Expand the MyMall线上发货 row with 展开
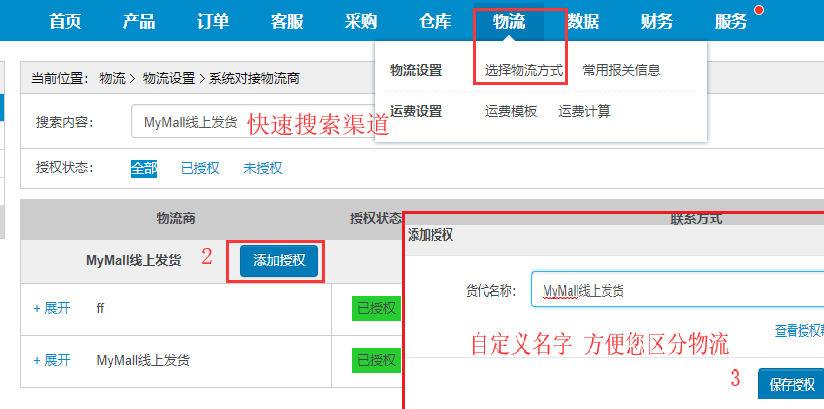The width and height of the screenshot is (824, 409). point(52,361)
